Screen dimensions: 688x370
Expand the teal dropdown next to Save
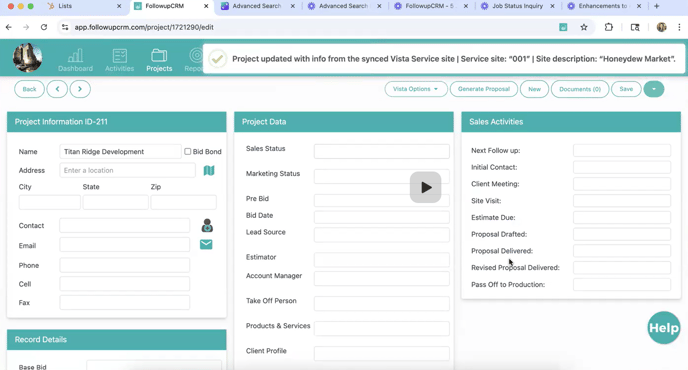click(x=654, y=89)
